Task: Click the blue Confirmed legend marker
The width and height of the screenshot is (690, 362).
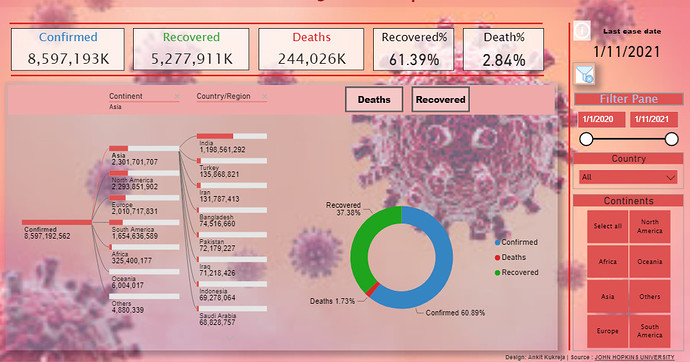Action: pyautogui.click(x=498, y=242)
